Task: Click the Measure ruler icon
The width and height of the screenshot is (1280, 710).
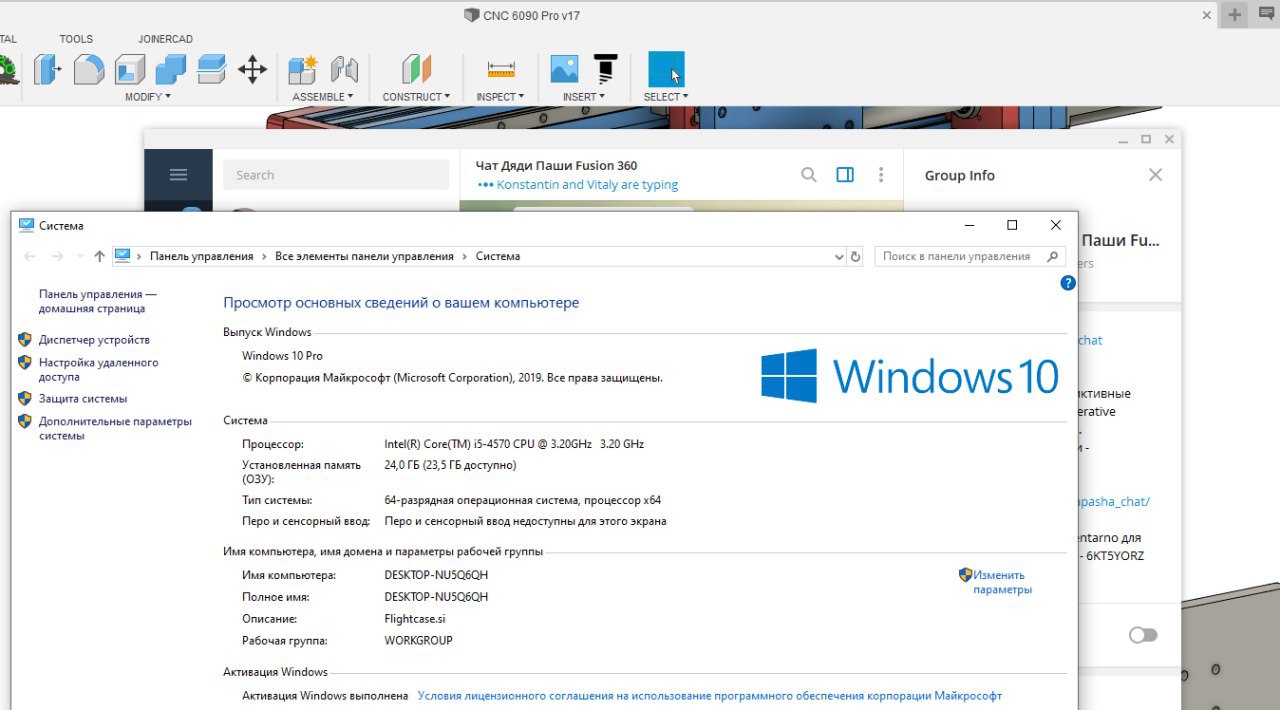Action: click(x=500, y=69)
